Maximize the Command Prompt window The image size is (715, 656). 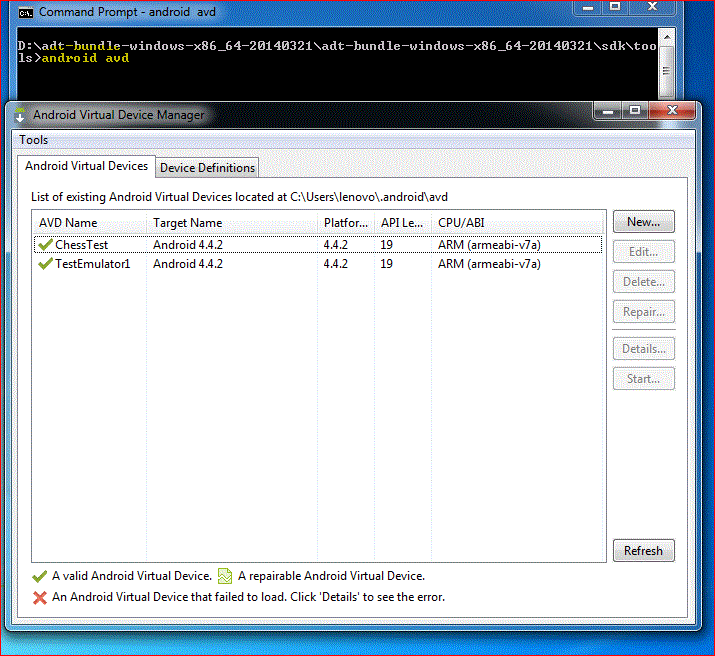pyautogui.click(x=615, y=7)
